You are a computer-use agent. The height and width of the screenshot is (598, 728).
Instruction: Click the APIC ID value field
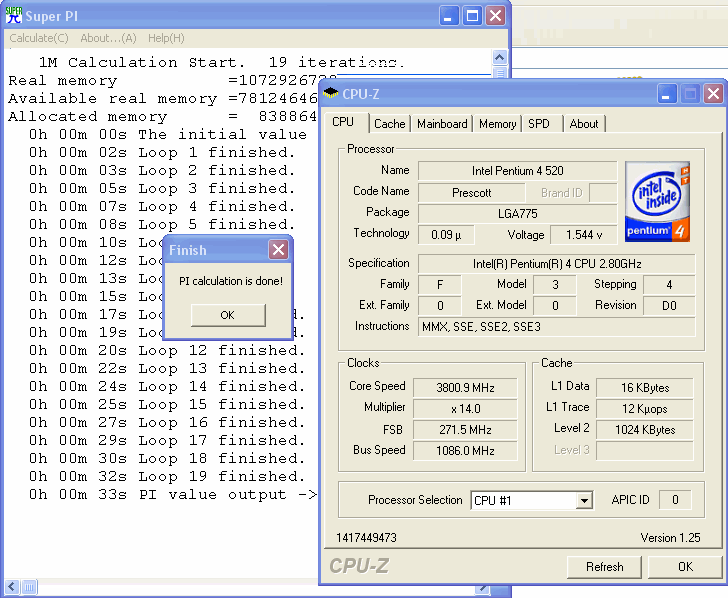tap(675, 500)
